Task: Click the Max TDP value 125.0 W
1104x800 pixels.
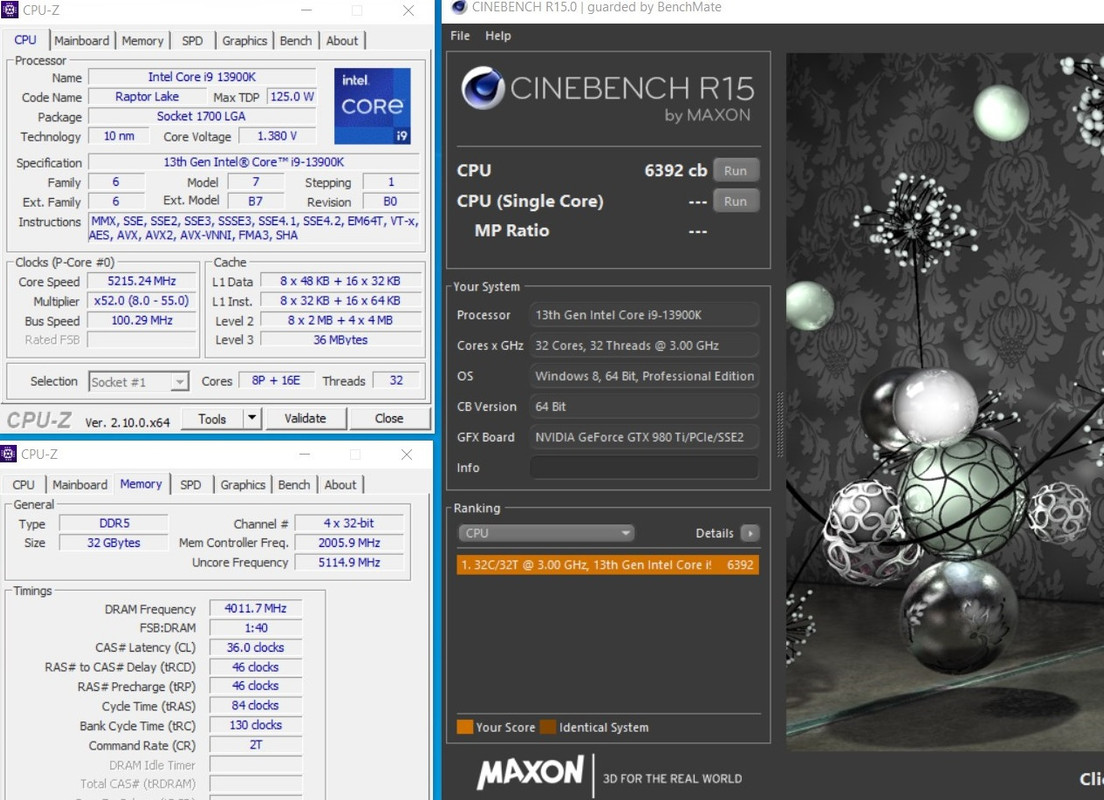Action: 291,96
